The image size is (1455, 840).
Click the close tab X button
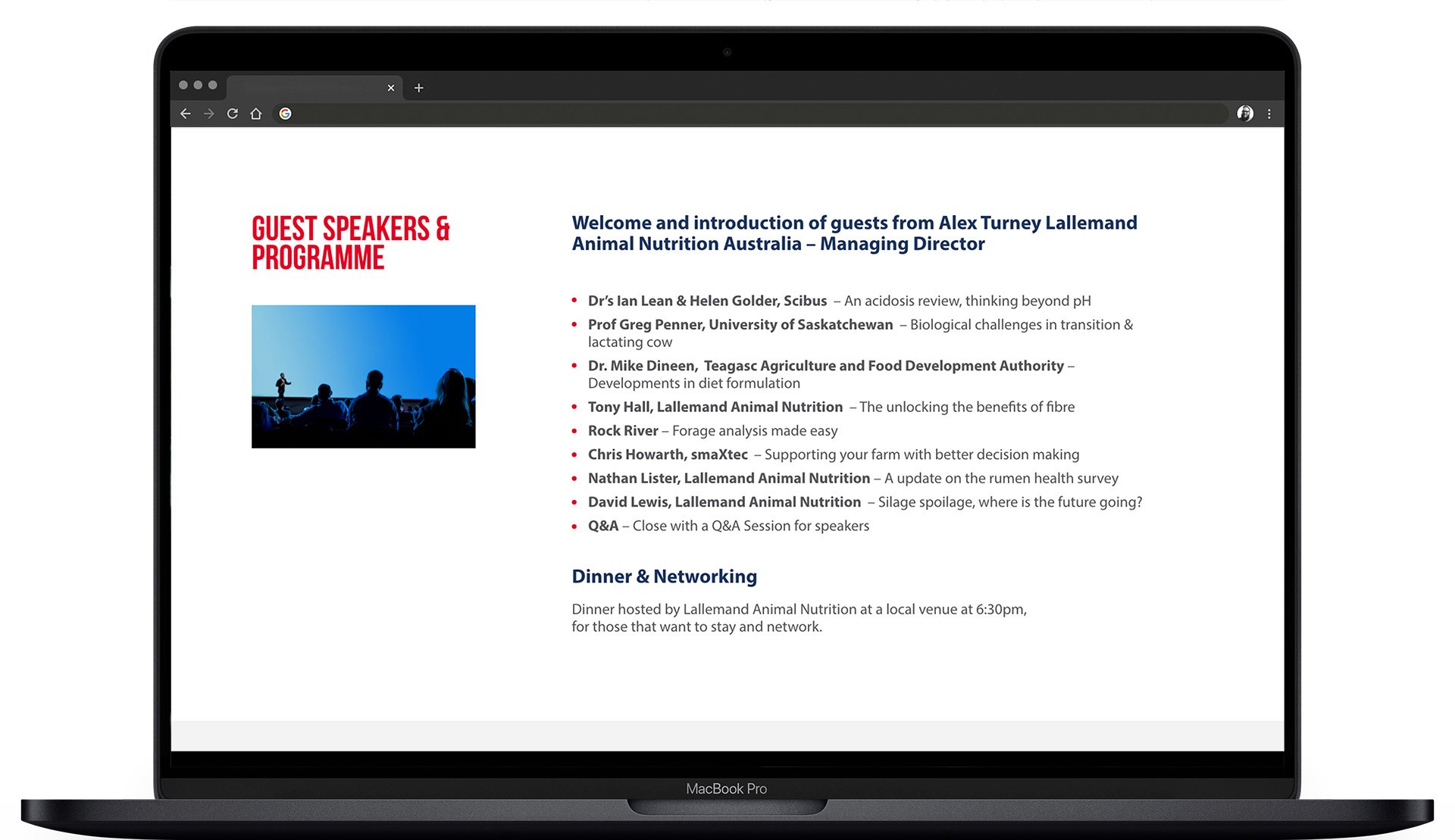click(390, 88)
